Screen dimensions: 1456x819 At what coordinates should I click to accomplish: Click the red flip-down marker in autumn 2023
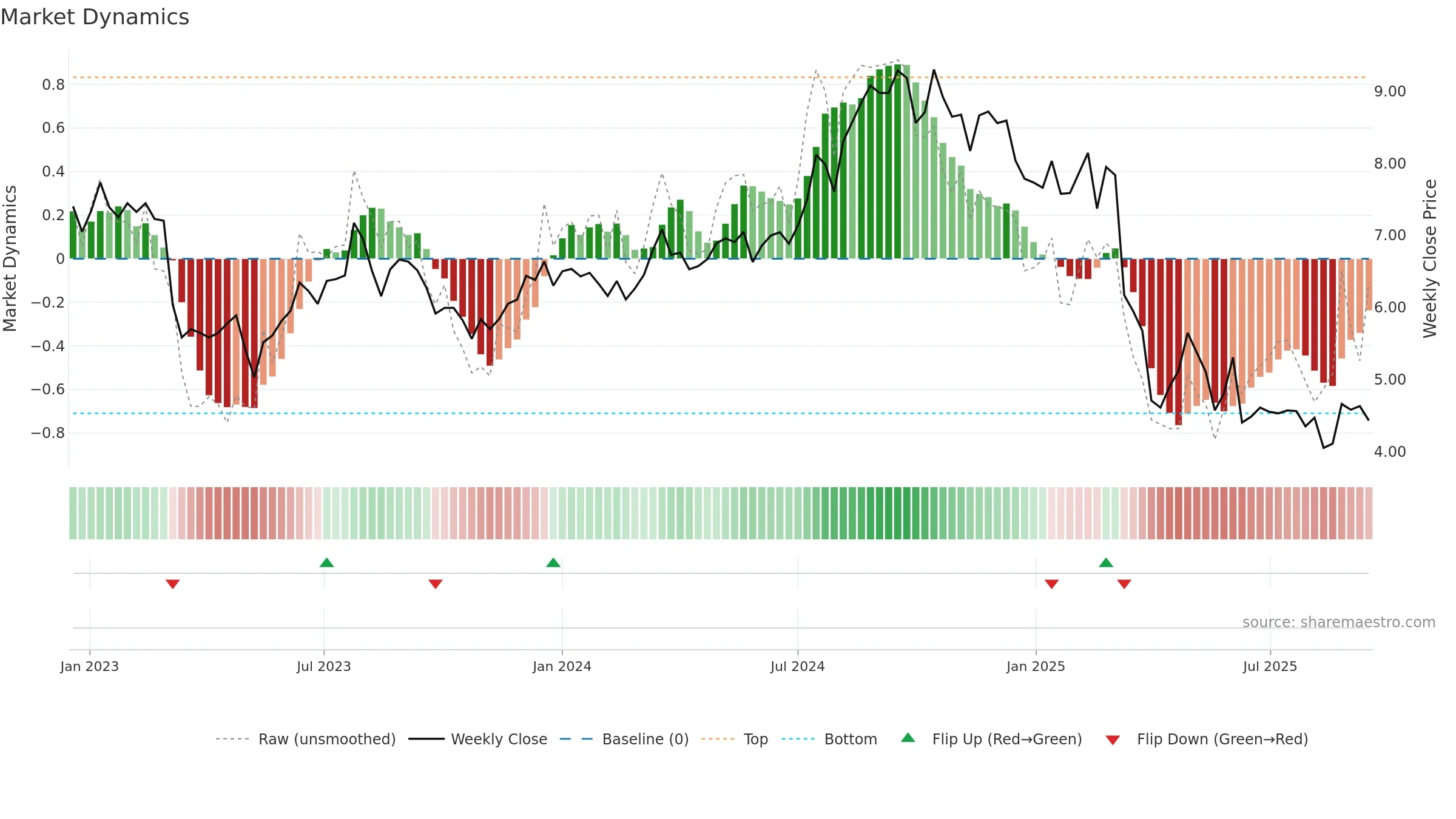(x=436, y=584)
